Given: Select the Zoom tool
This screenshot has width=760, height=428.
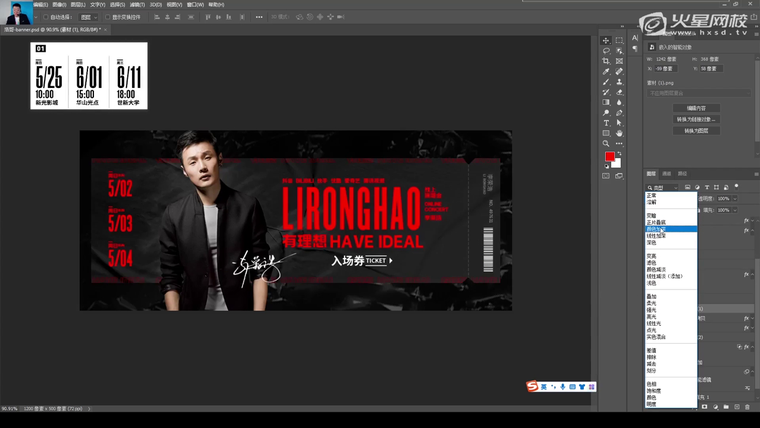Looking at the screenshot, I should tap(606, 144).
